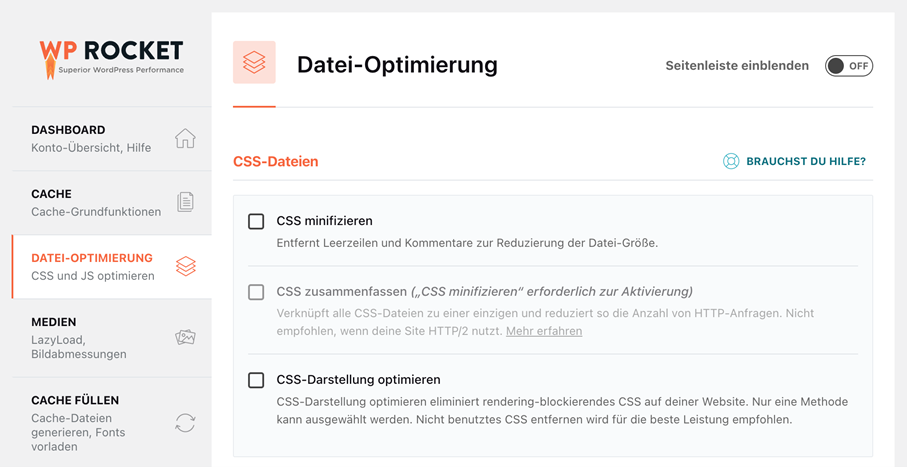Go to the Cache settings section
This screenshot has width=907, height=467.
tap(112, 203)
